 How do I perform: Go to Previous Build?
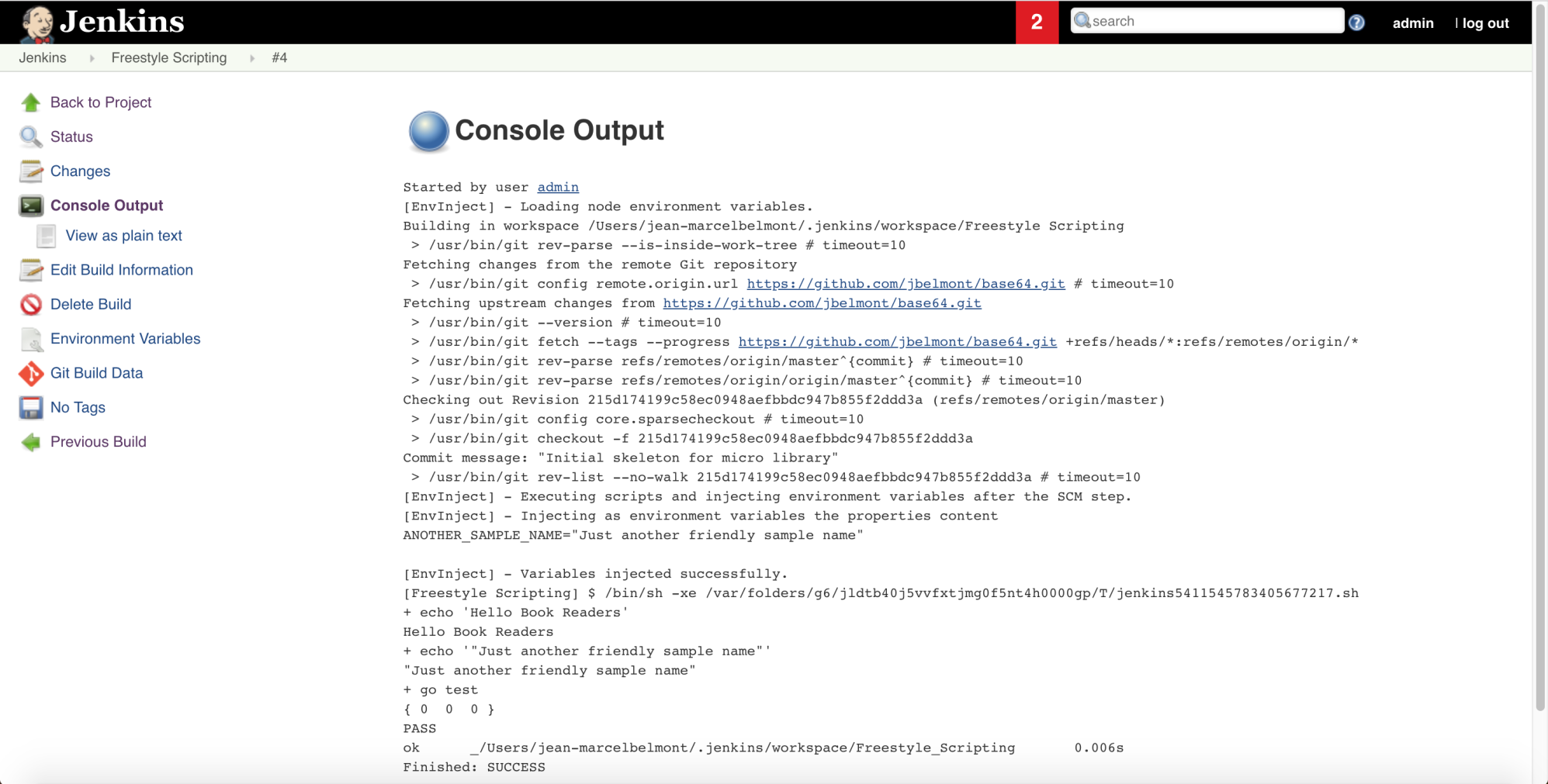98,442
